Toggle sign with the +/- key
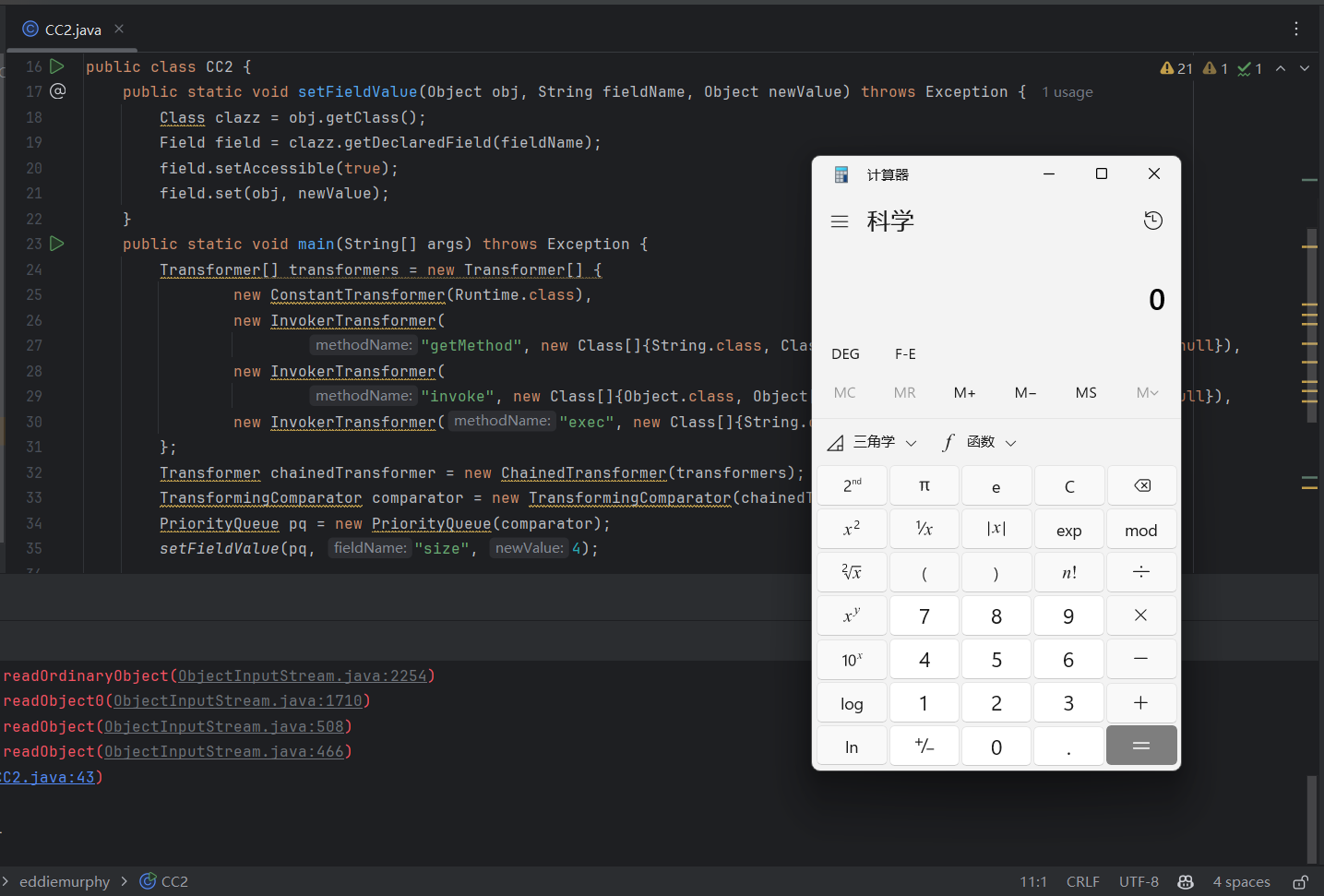Image resolution: width=1324 pixels, height=896 pixels. pyautogui.click(x=924, y=747)
